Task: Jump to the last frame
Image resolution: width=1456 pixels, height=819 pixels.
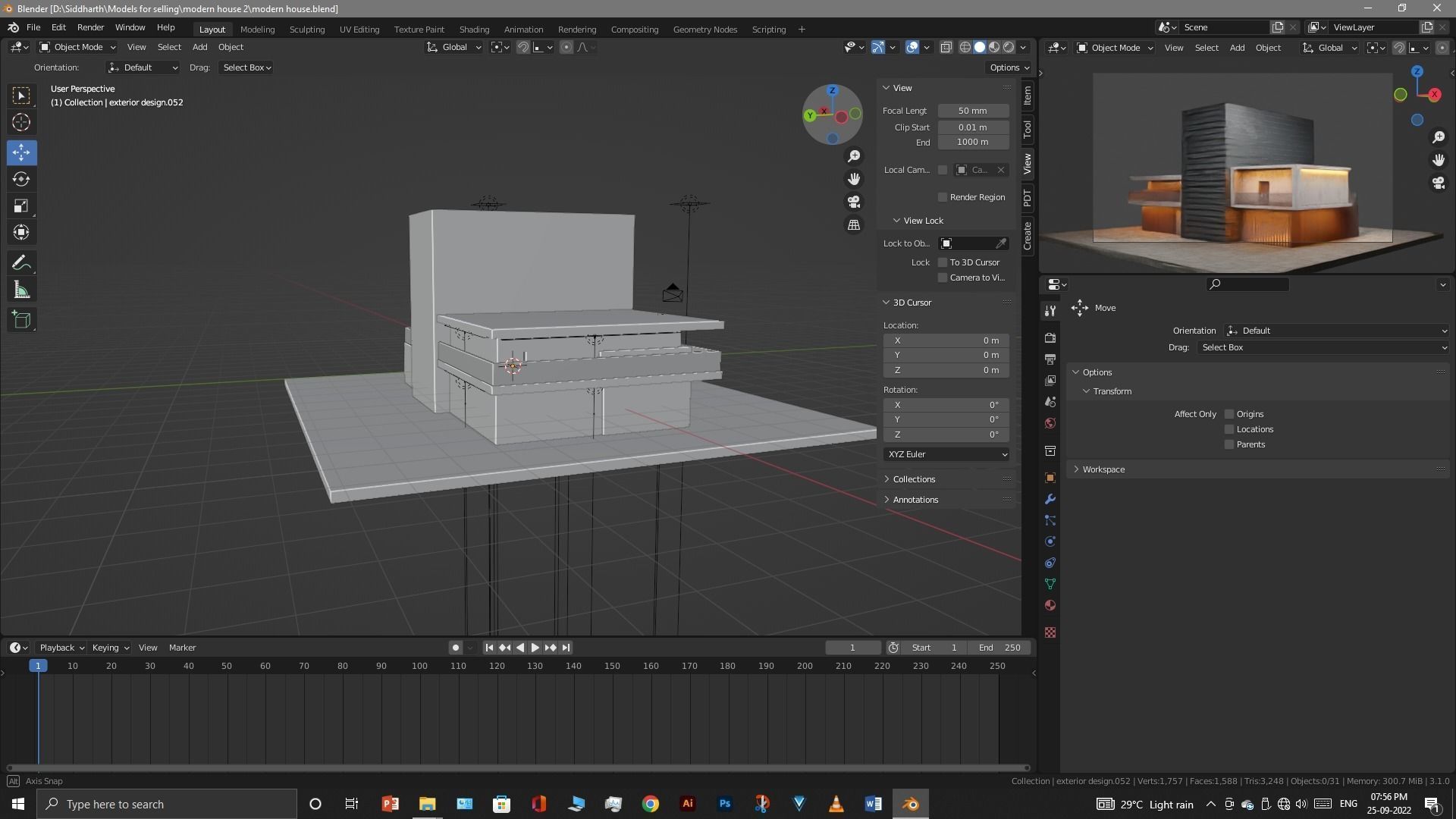Action: point(566,648)
